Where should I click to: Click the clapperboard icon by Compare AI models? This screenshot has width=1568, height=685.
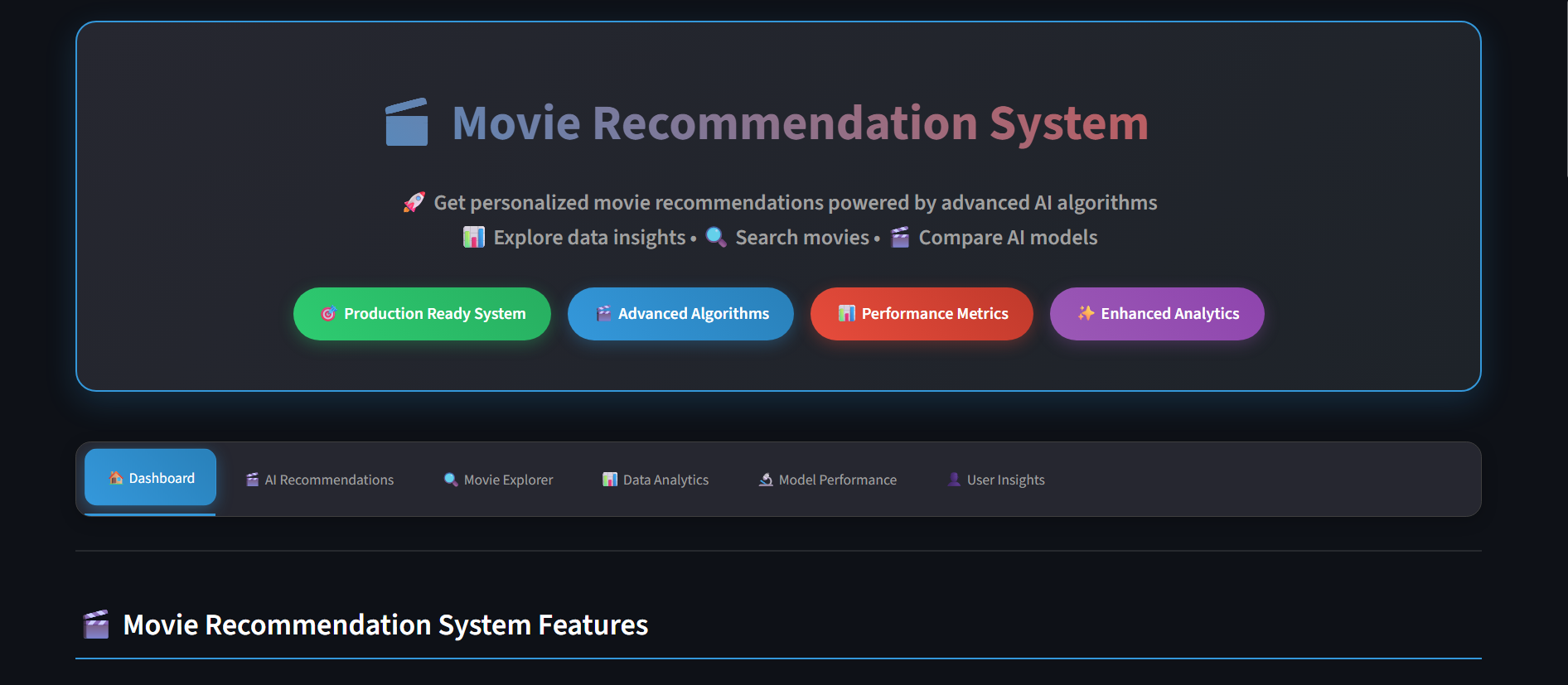click(900, 237)
